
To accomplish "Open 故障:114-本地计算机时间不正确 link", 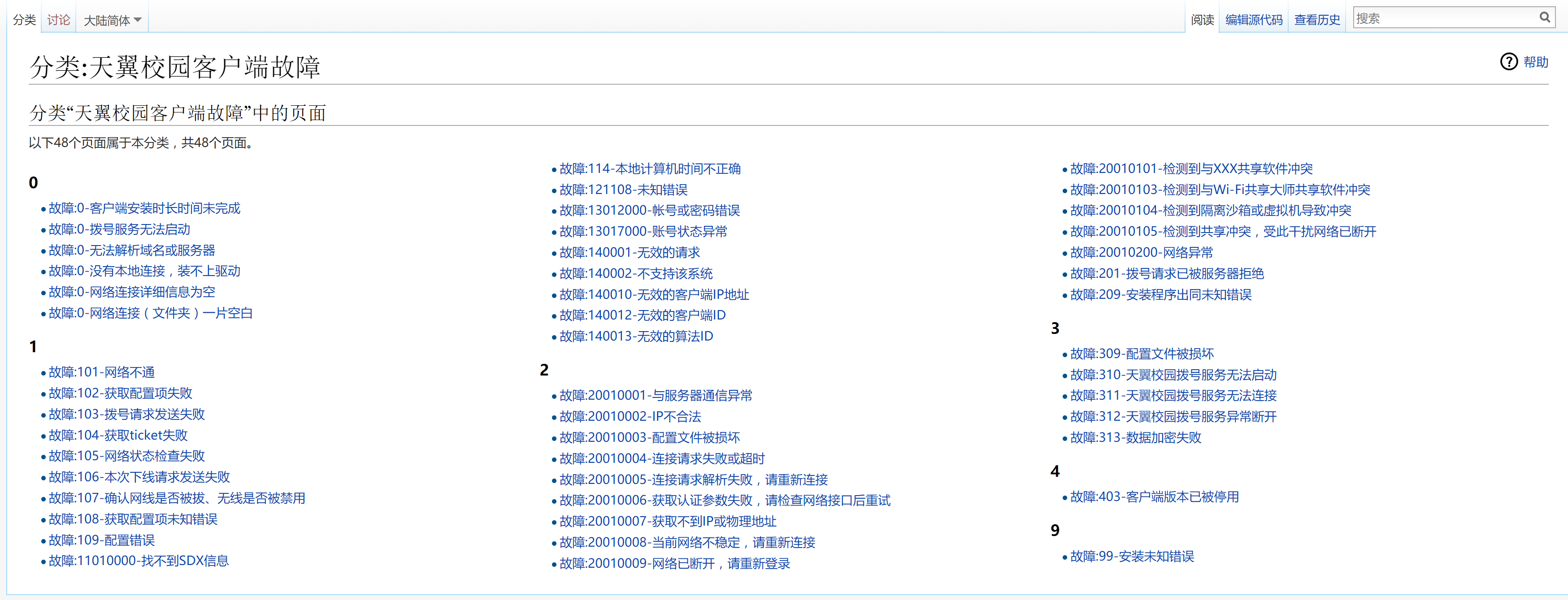I will click(x=649, y=169).
